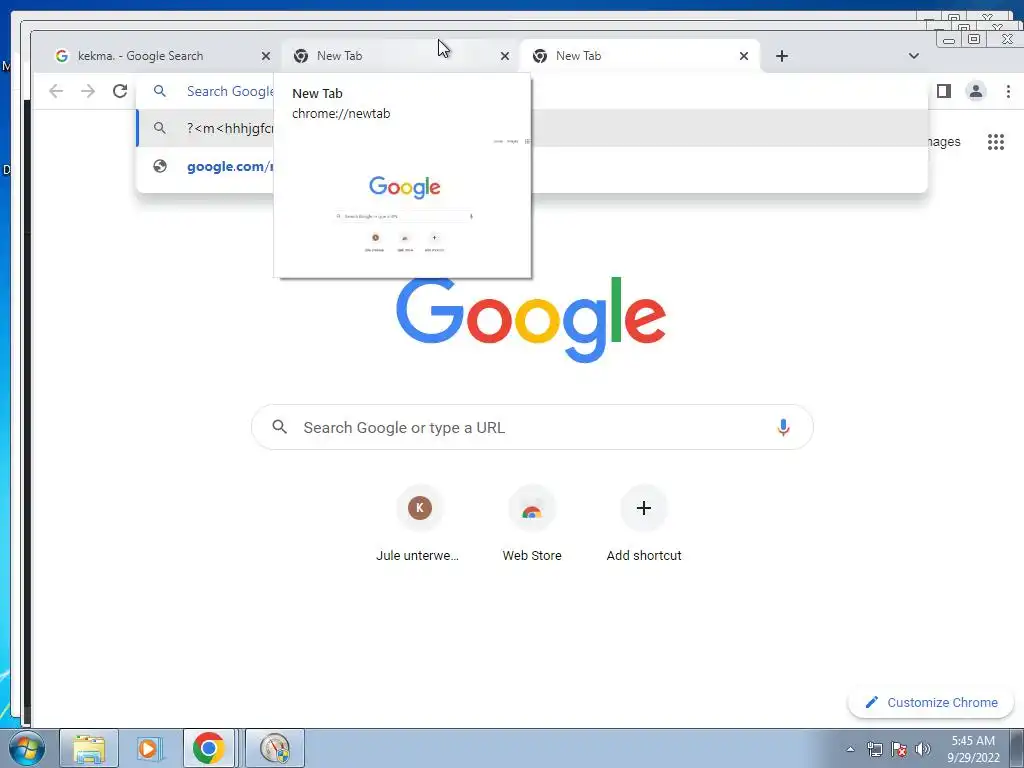Image resolution: width=1024 pixels, height=768 pixels.
Task: Select the ?<m<hhhjgfc suggestion row
Action: click(532, 128)
